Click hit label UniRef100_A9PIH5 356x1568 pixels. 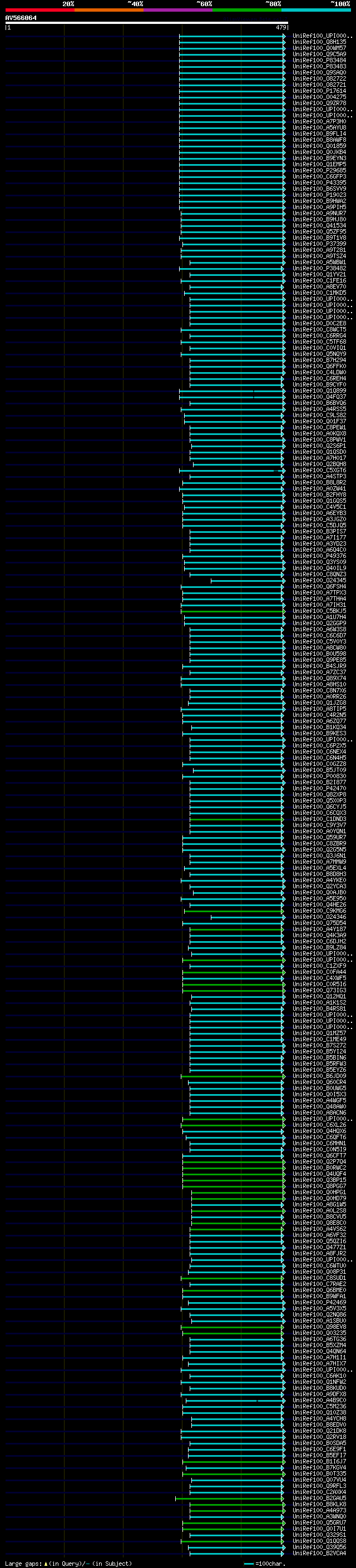click(x=319, y=207)
